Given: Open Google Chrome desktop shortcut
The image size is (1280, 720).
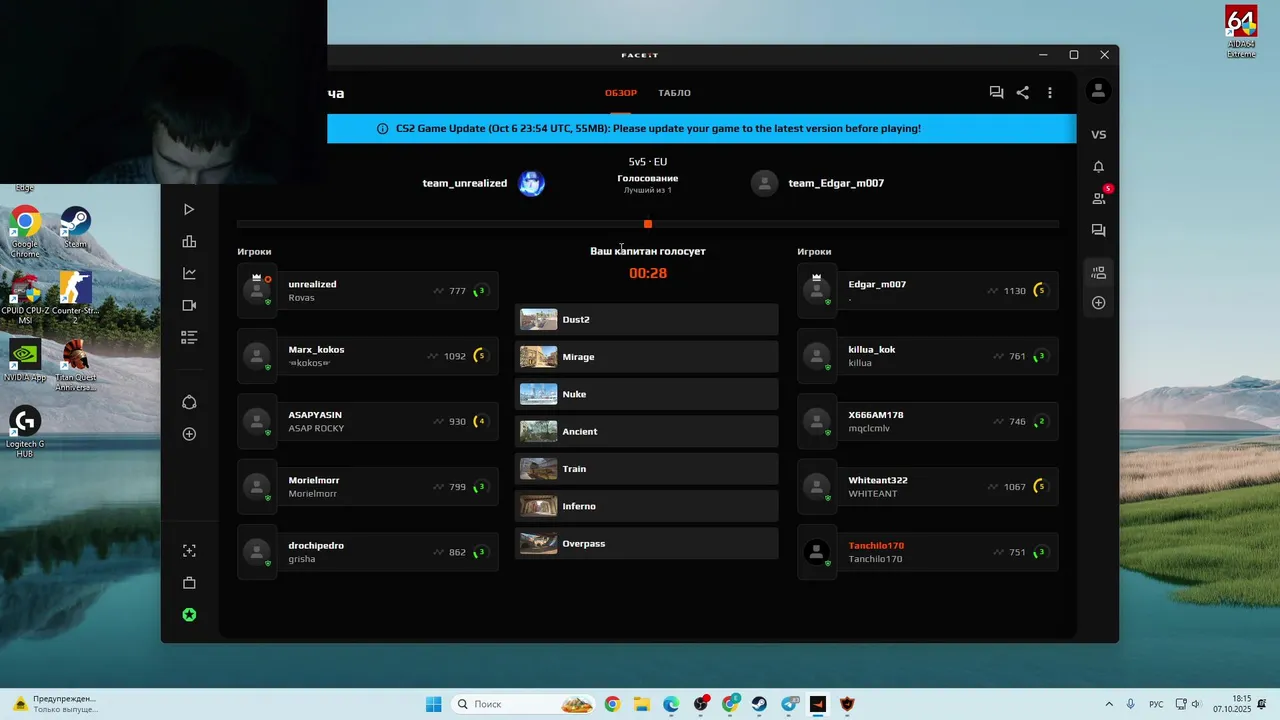Looking at the screenshot, I should [x=25, y=233].
